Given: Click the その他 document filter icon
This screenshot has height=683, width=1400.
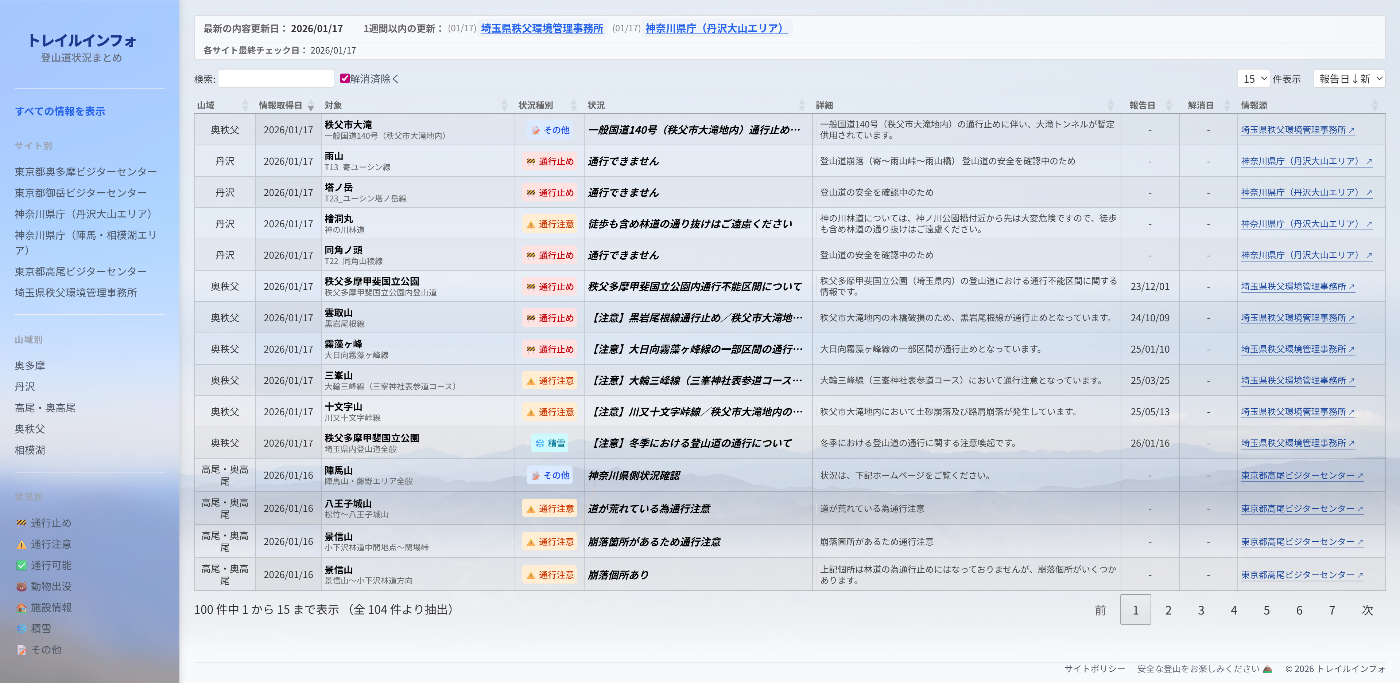Looking at the screenshot, I should 20,648.
